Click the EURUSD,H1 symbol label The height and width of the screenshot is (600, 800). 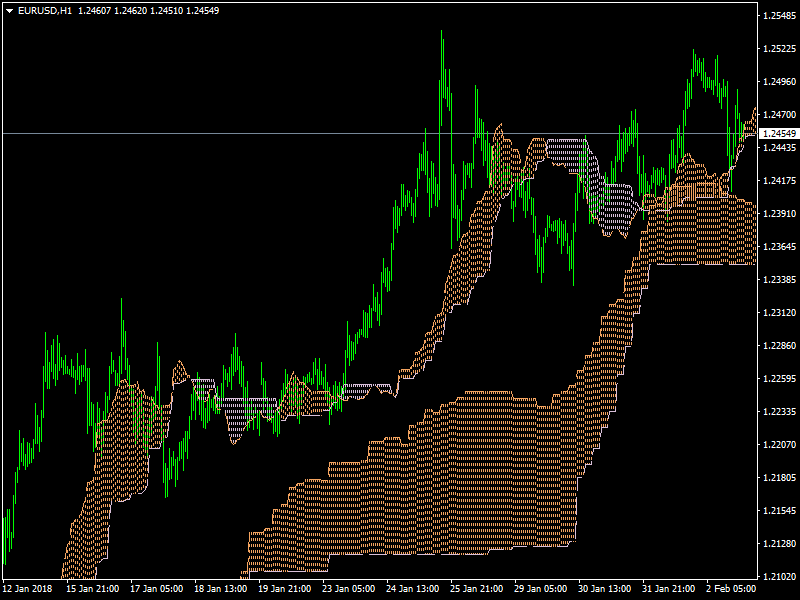pos(45,10)
